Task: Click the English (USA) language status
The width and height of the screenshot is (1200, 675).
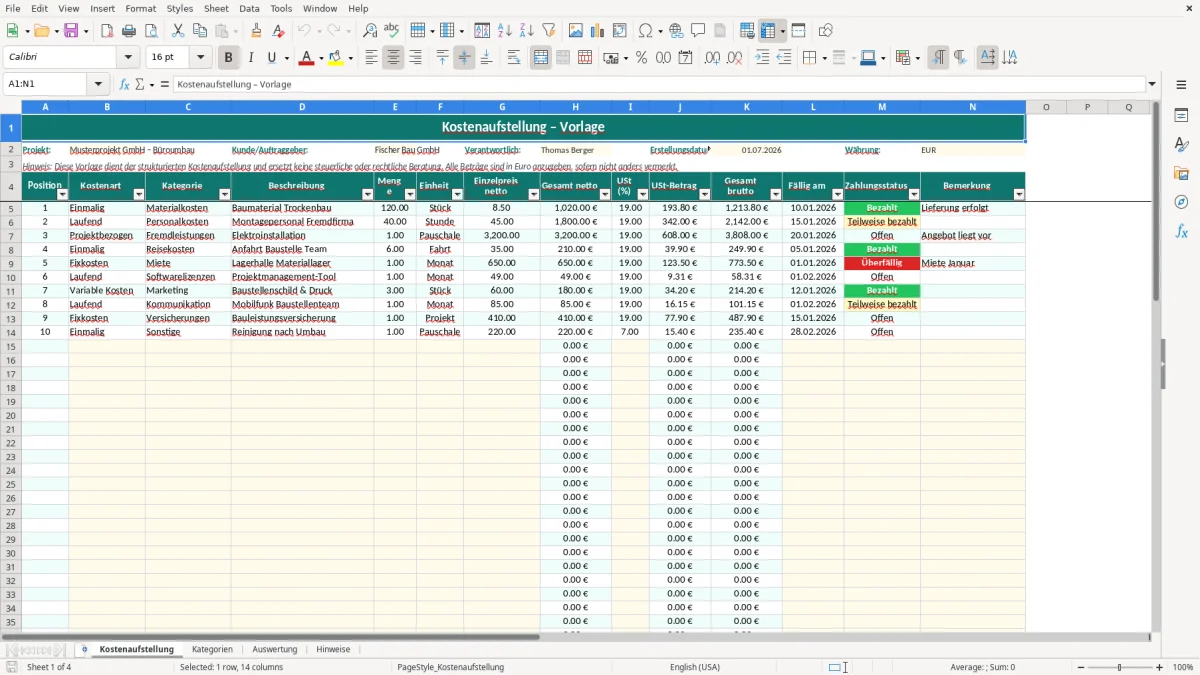Action: (x=695, y=667)
